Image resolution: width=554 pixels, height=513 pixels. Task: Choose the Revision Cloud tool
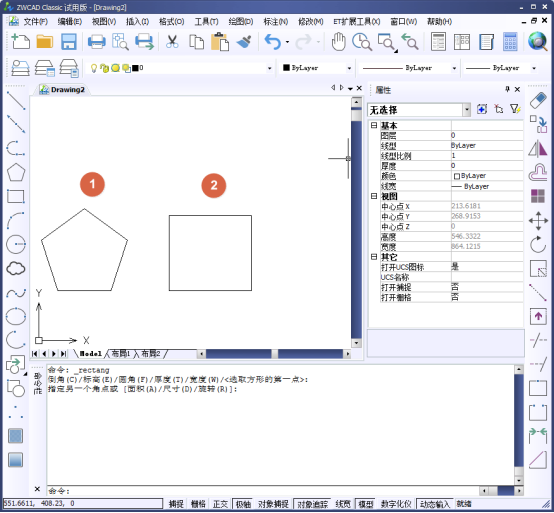[x=16, y=269]
